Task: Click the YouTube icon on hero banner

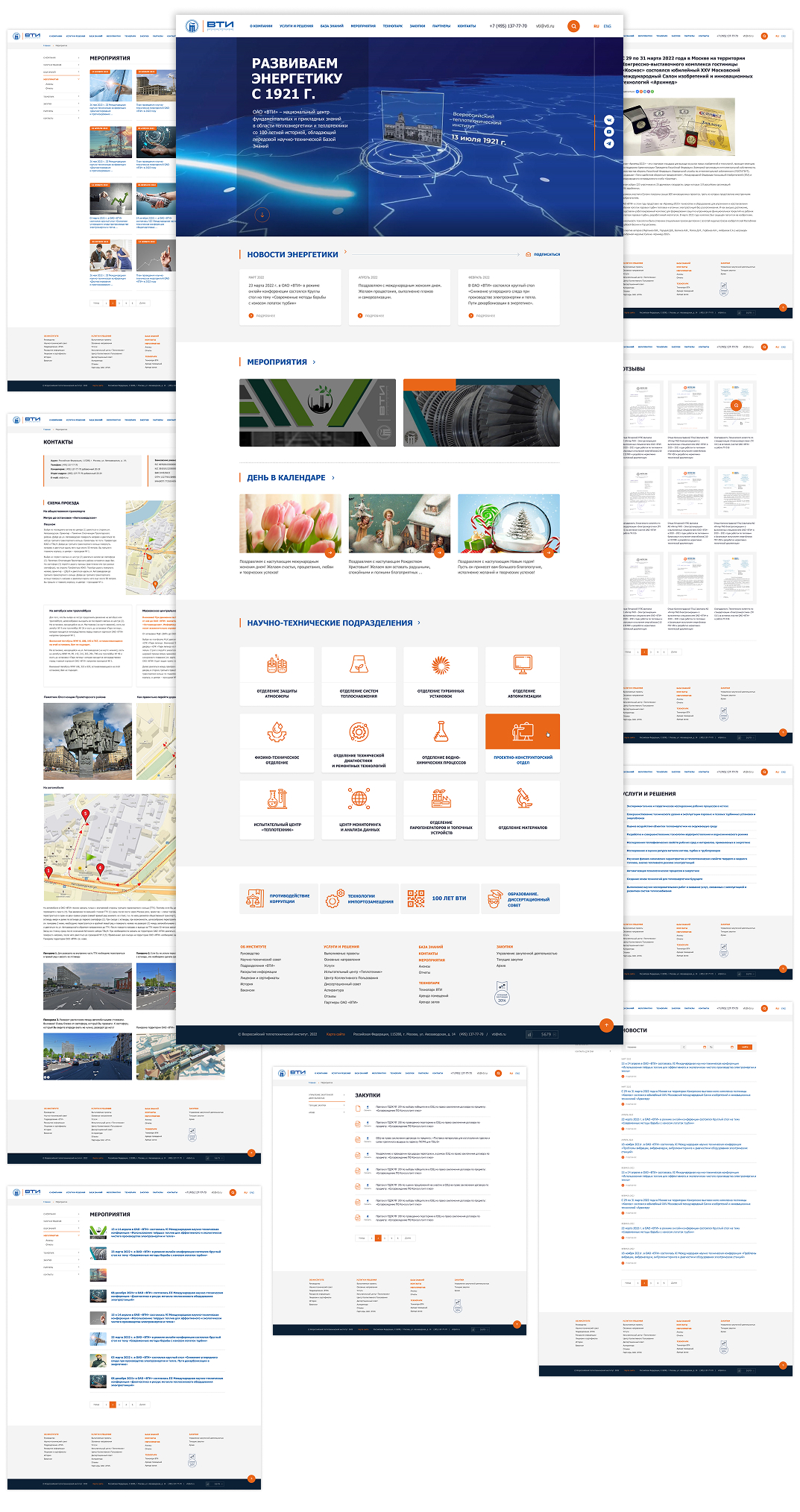Action: click(x=609, y=132)
